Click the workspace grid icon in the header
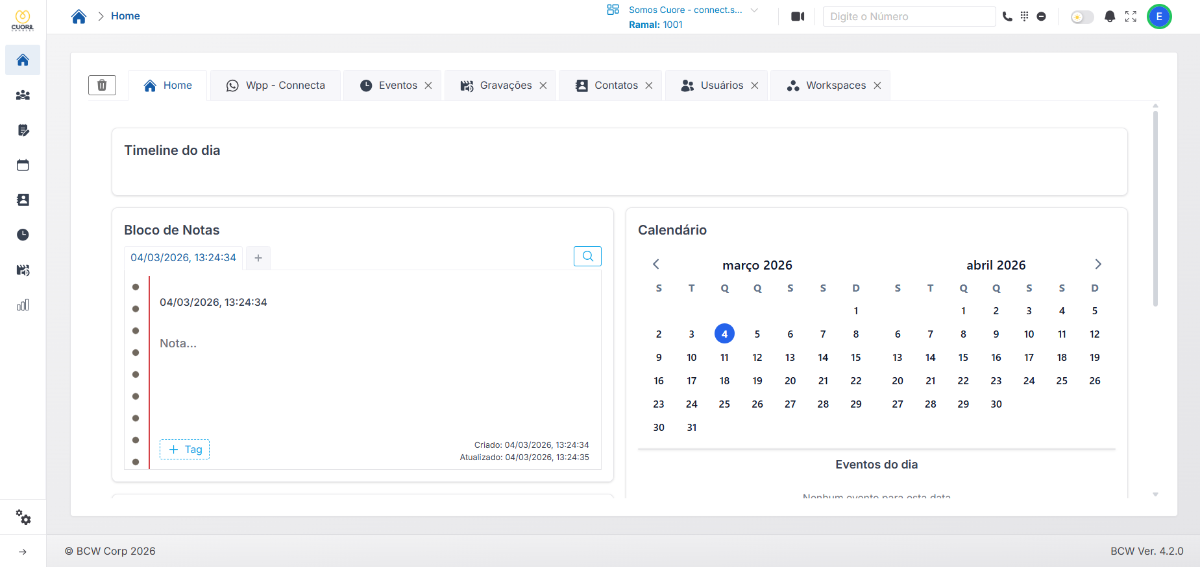This screenshot has height=567, width=1200. 613,10
